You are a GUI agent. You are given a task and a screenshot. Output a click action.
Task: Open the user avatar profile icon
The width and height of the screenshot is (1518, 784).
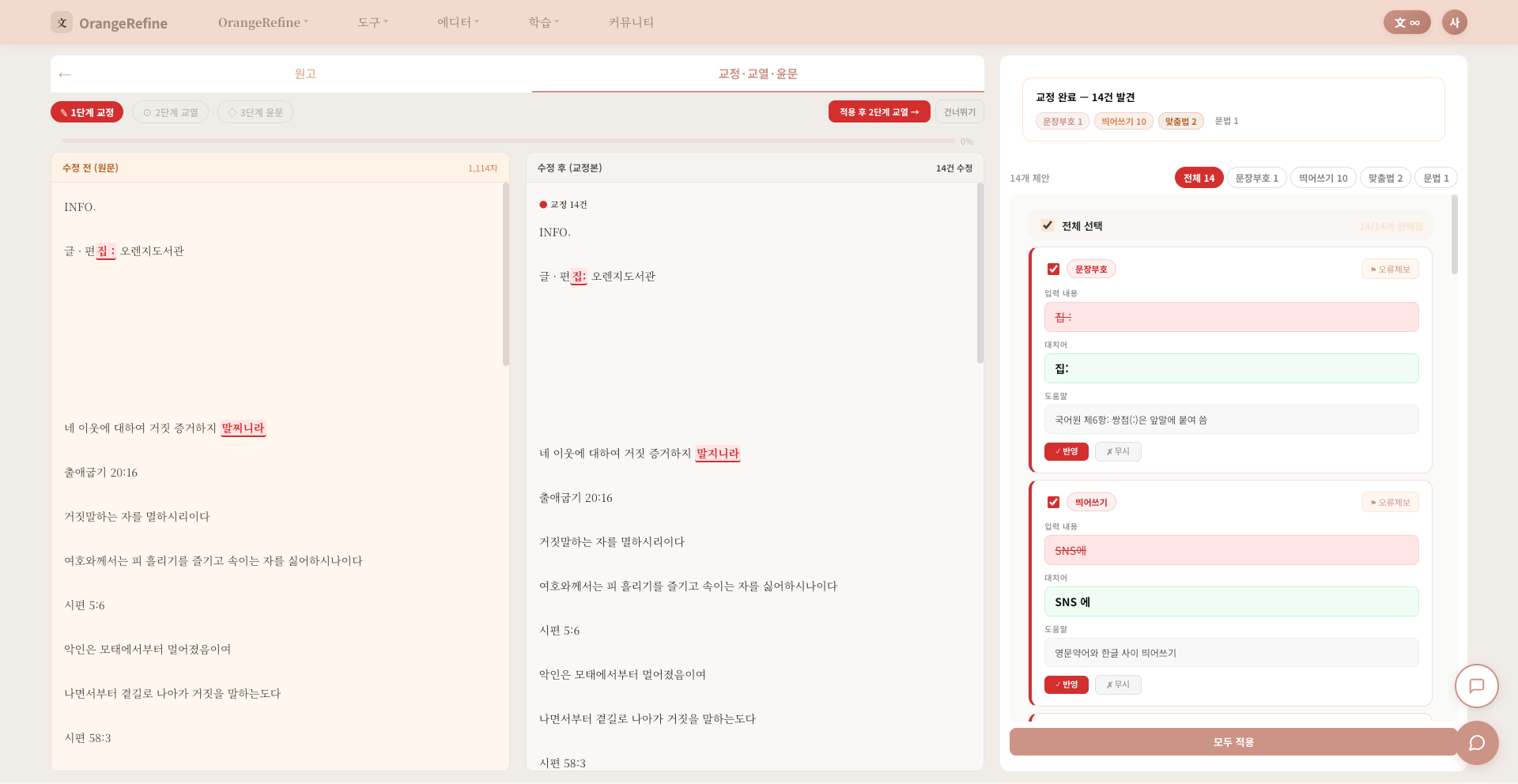point(1454,22)
